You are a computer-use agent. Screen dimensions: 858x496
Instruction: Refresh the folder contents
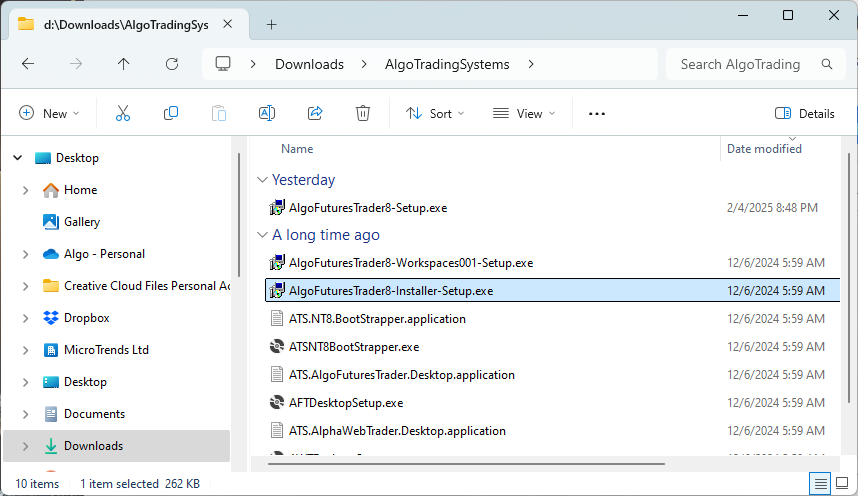pyautogui.click(x=172, y=64)
